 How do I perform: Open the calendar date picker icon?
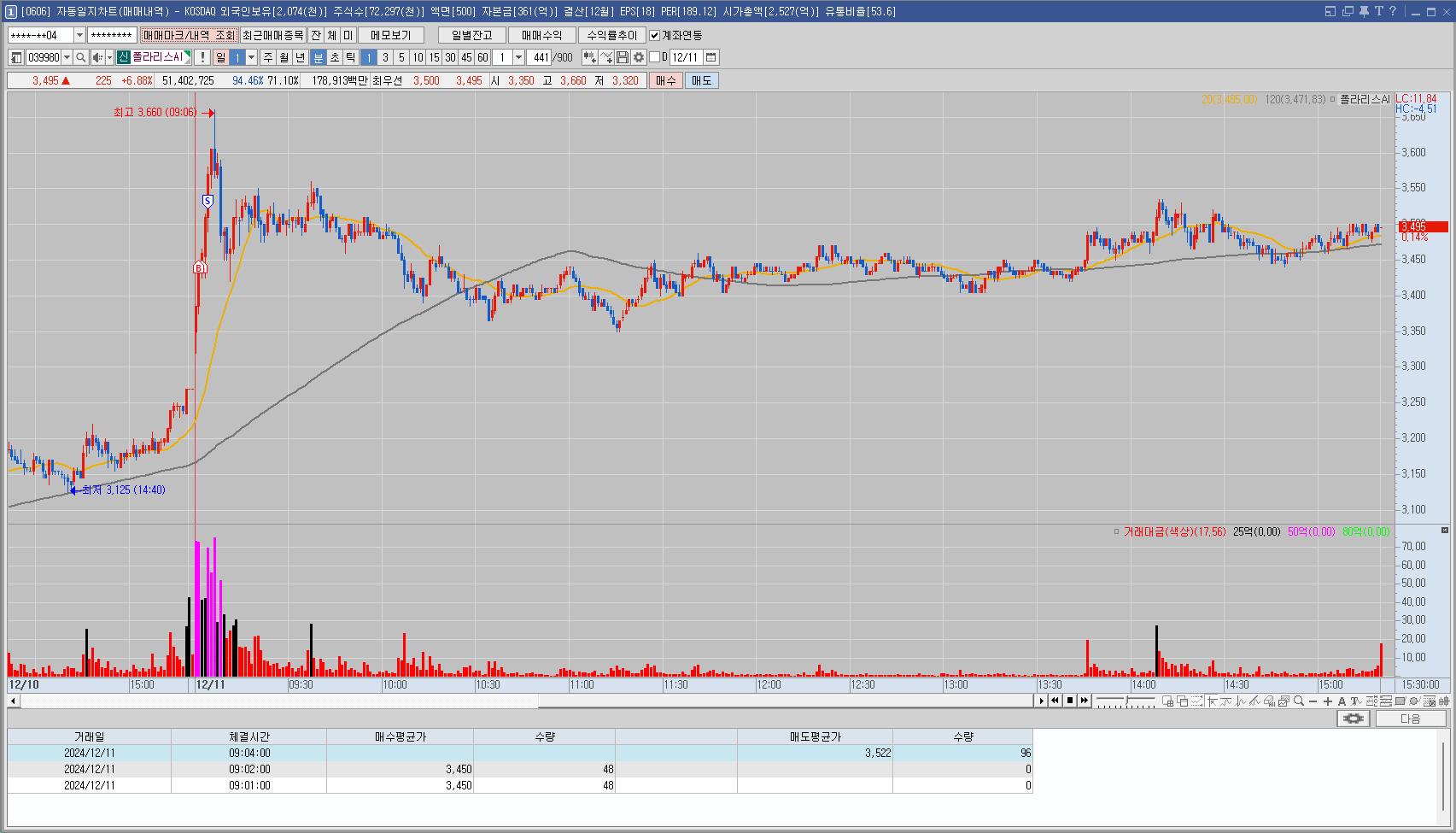click(710, 57)
